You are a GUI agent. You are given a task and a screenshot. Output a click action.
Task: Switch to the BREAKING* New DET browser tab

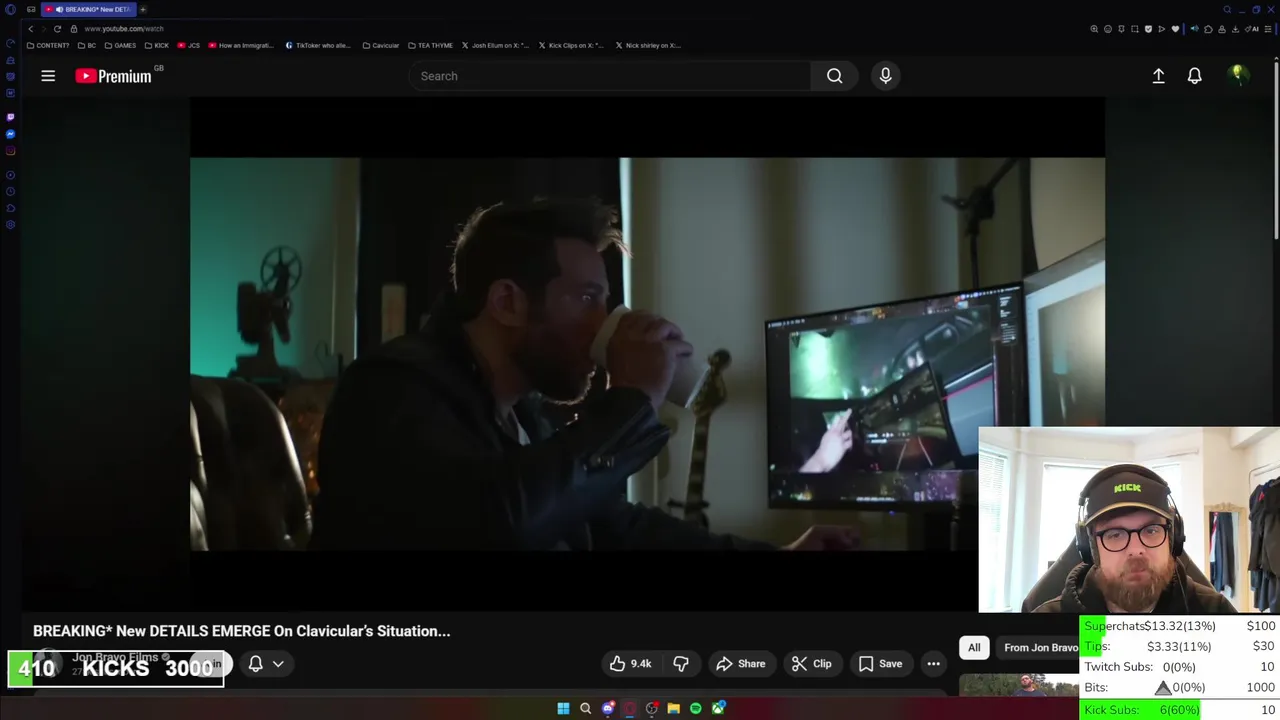click(x=88, y=9)
